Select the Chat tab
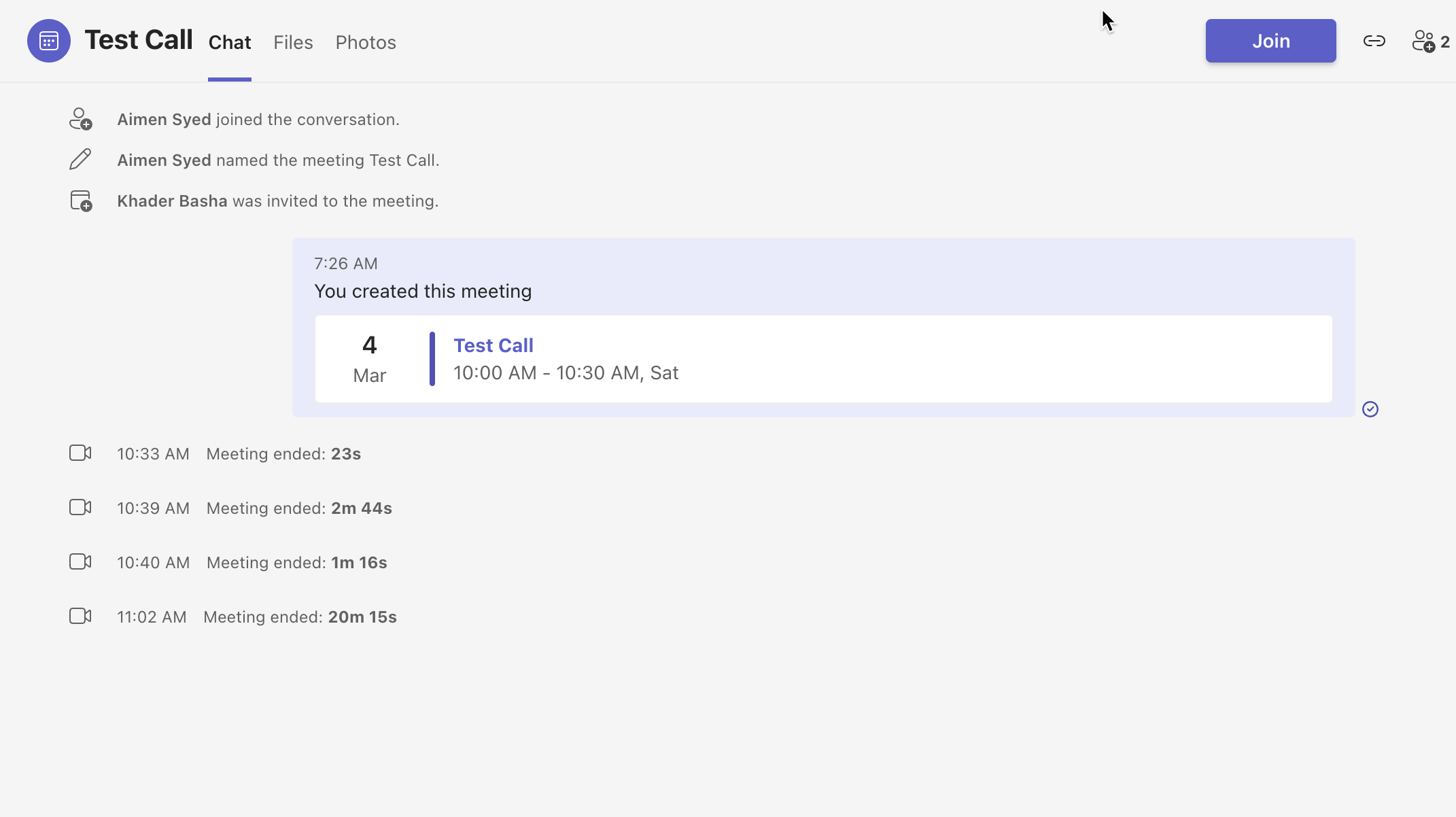Viewport: 1456px width, 817px height. [230, 42]
